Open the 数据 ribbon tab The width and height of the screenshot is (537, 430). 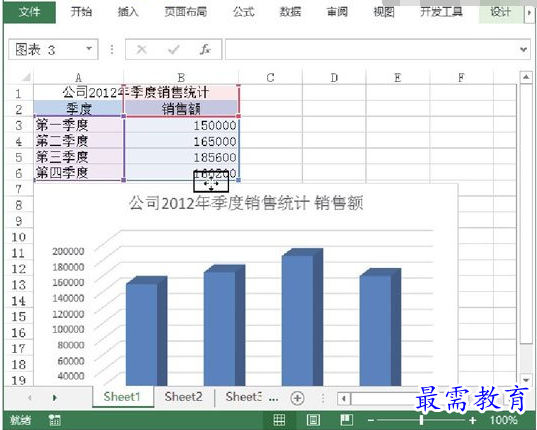[x=290, y=12]
